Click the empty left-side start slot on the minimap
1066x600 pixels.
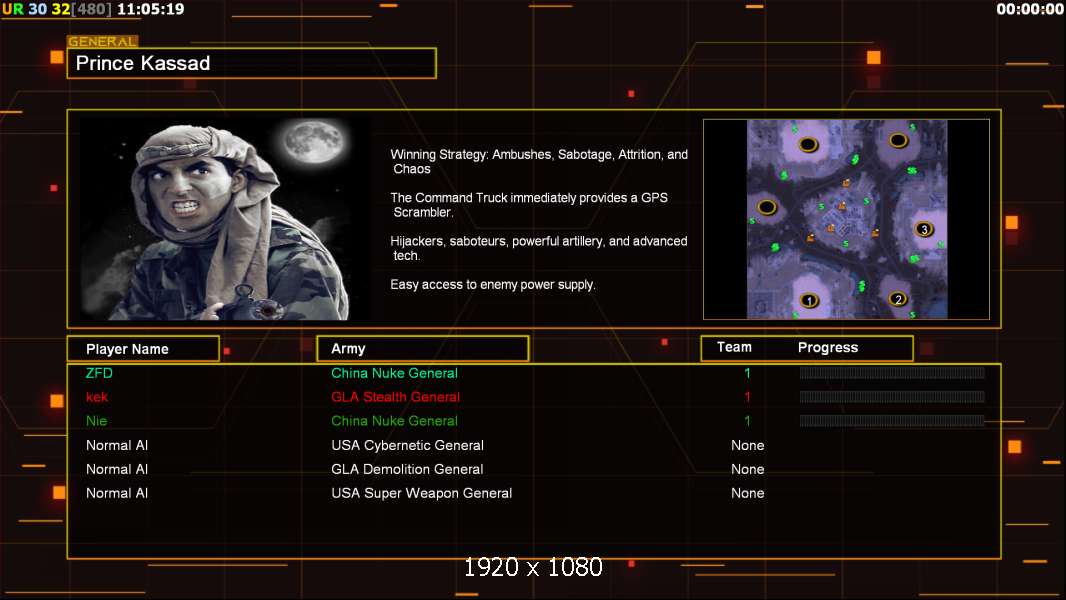[767, 207]
